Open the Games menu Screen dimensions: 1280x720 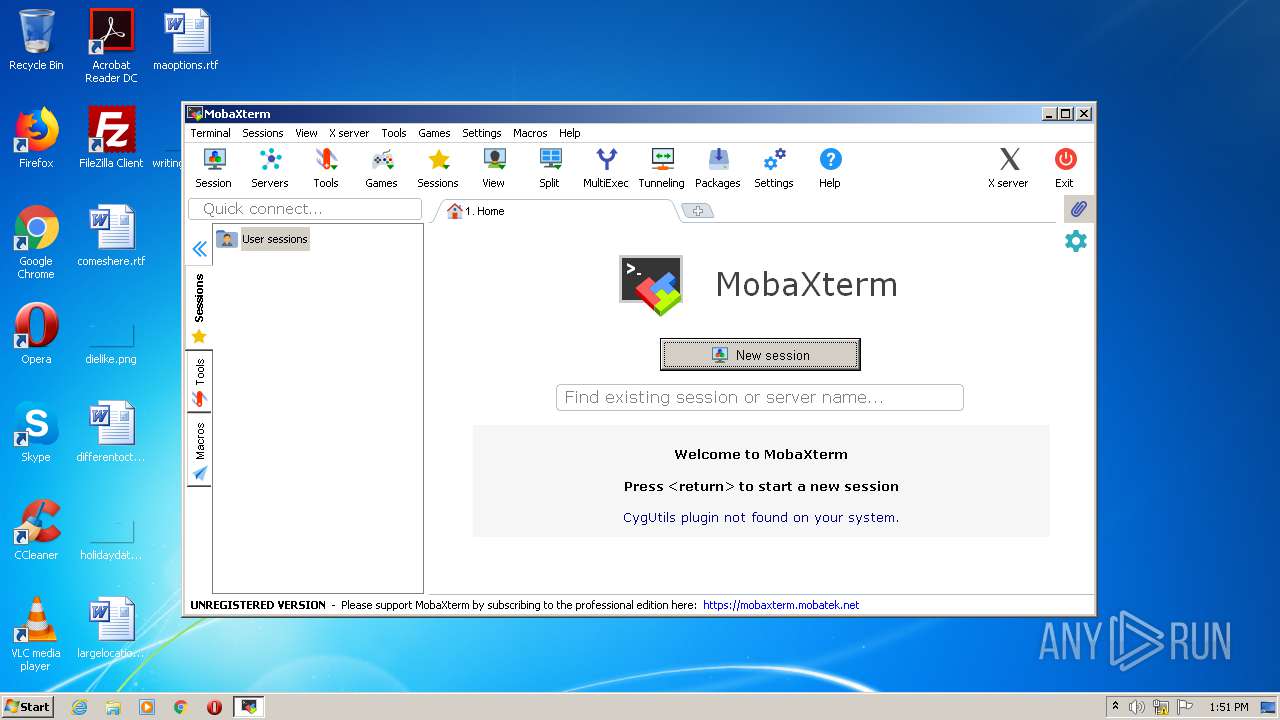pyautogui.click(x=434, y=133)
